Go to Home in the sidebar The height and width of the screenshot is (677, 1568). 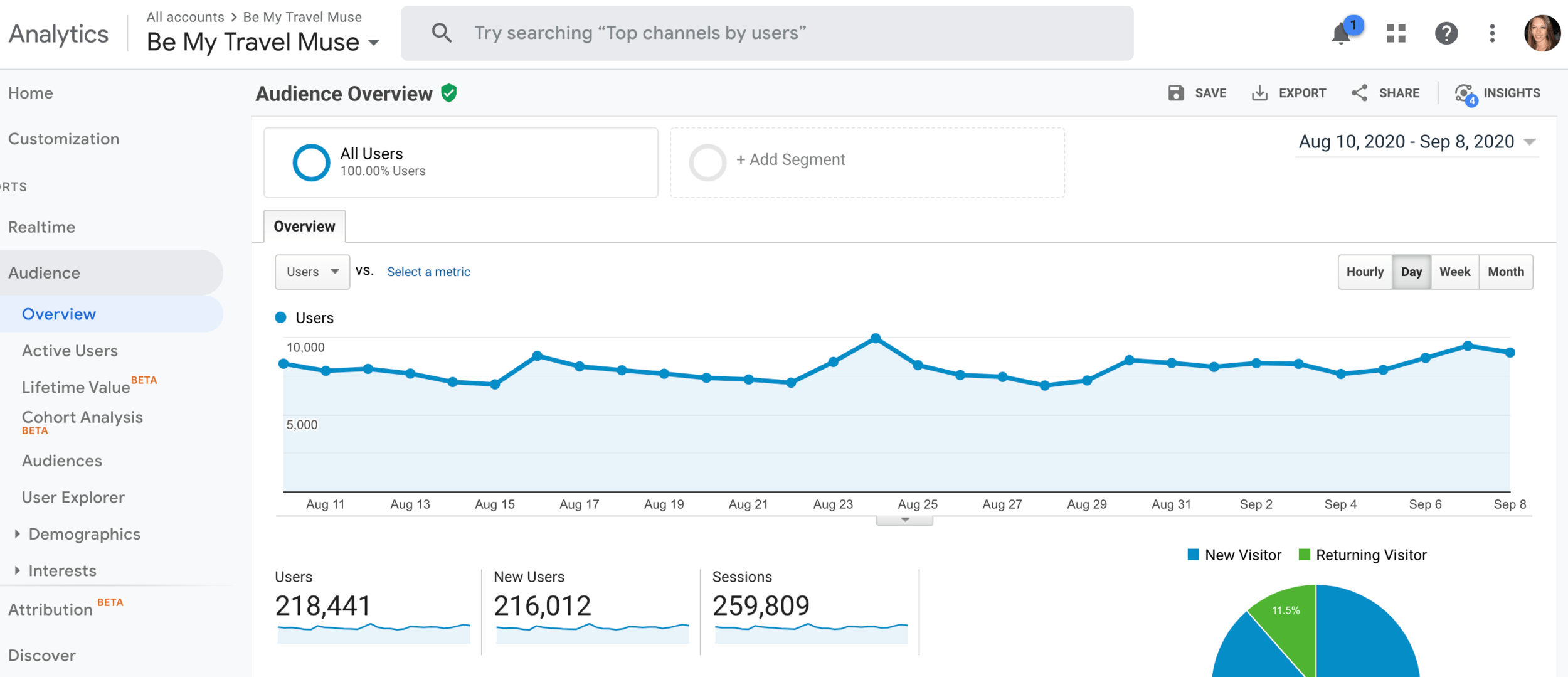[31, 93]
